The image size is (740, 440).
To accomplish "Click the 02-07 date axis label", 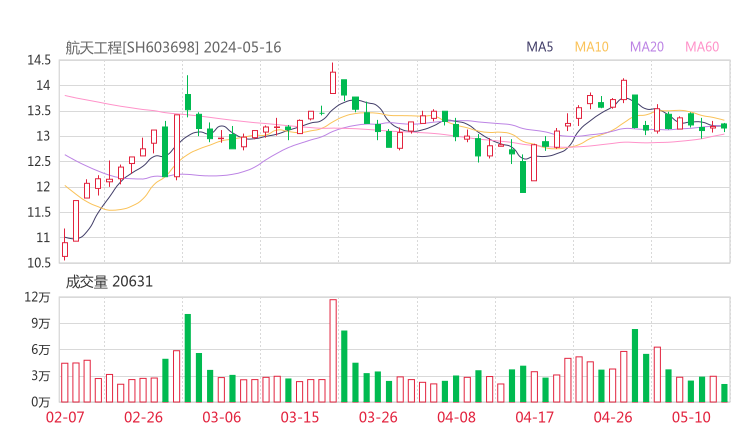I will tap(65, 417).
